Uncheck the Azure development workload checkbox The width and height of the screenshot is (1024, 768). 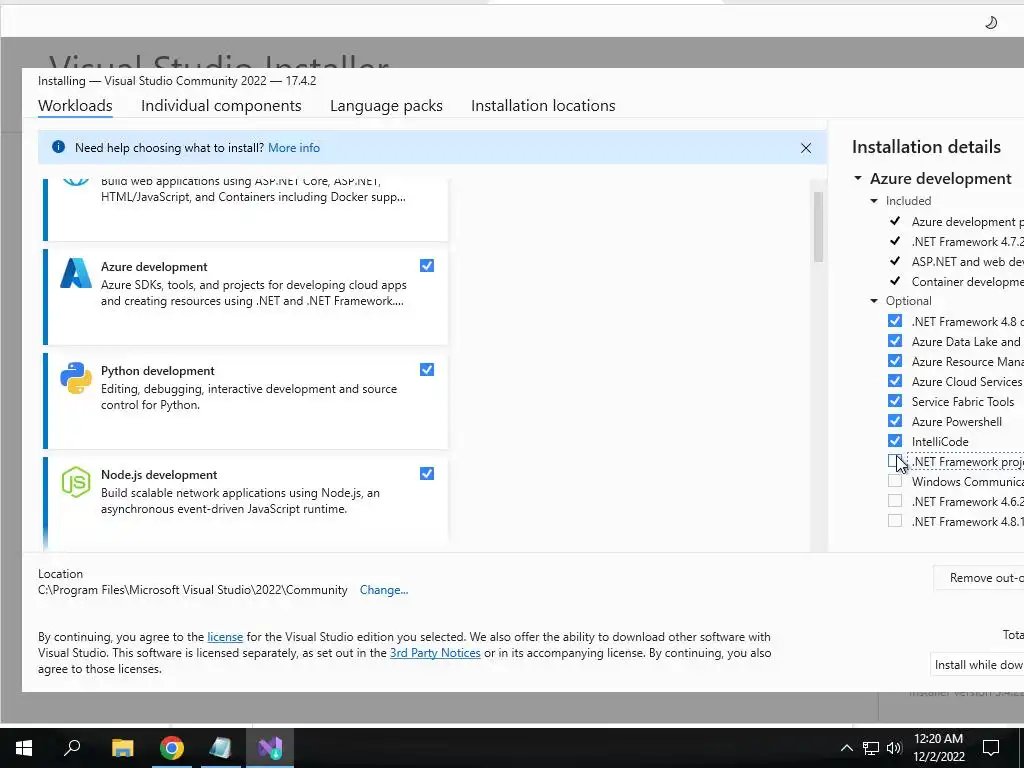427,266
